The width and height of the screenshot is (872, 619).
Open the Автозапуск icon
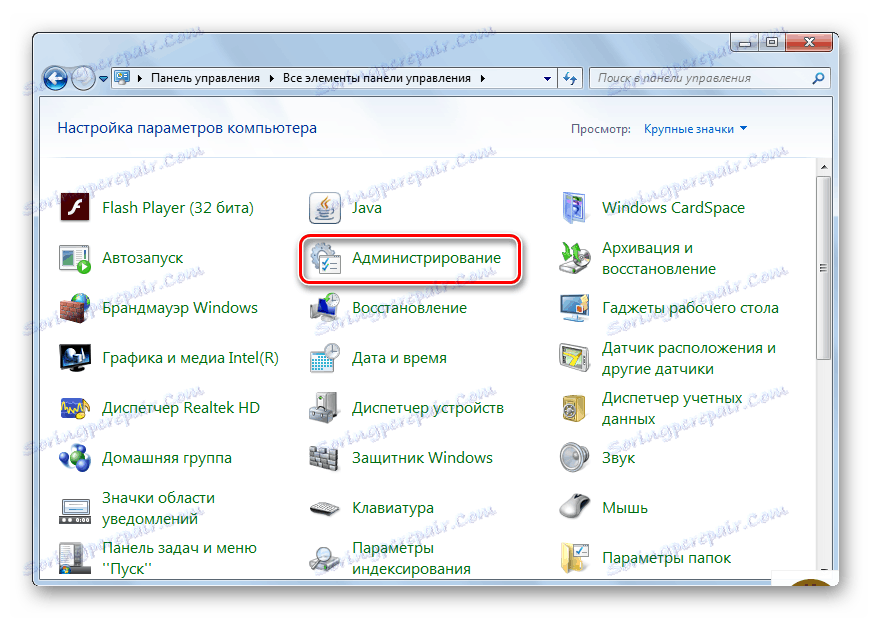[75, 258]
